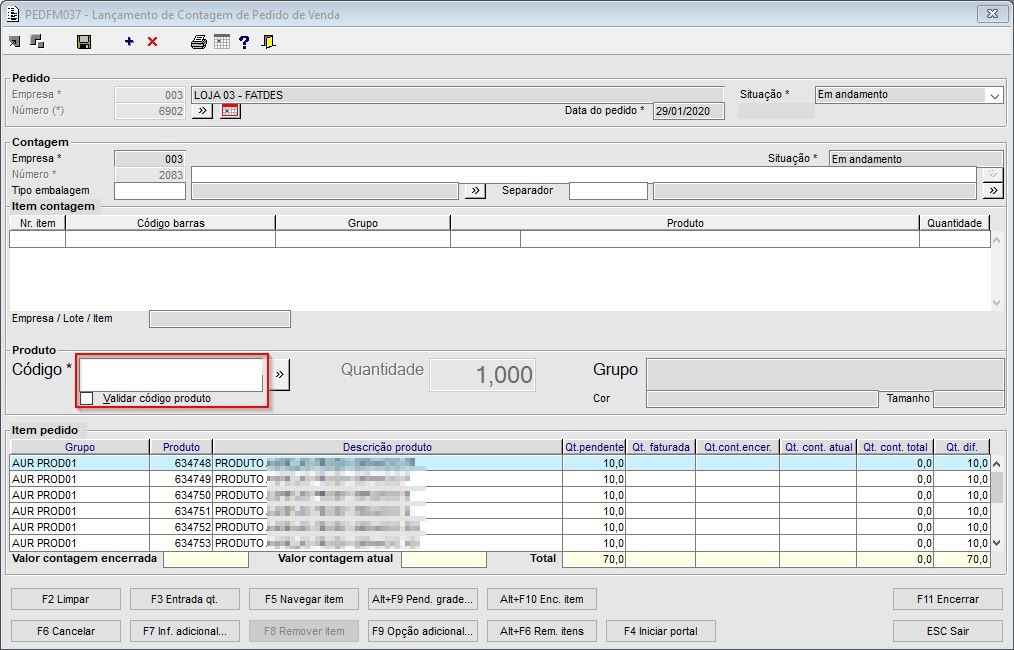The image size is (1014, 650).
Task: Click Código barras column header
Action: click(171, 223)
